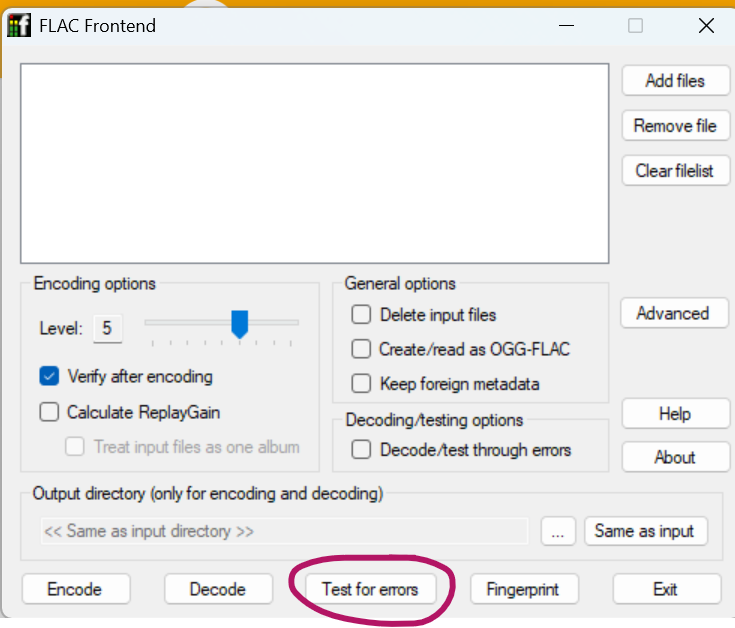Click the output directory text field
Image resolution: width=735 pixels, height=628 pixels.
pos(284,531)
